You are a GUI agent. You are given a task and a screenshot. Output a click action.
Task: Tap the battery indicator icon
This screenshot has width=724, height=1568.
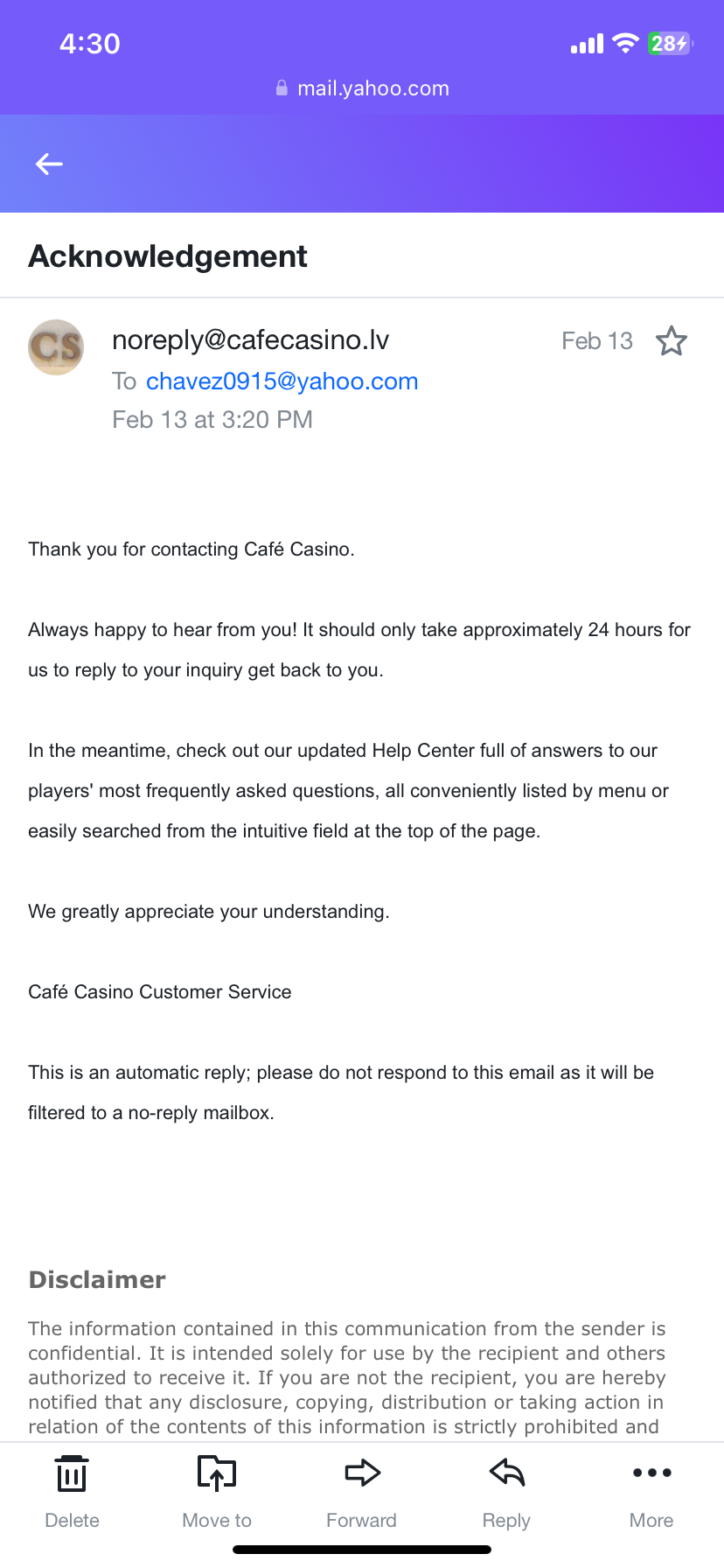click(670, 43)
